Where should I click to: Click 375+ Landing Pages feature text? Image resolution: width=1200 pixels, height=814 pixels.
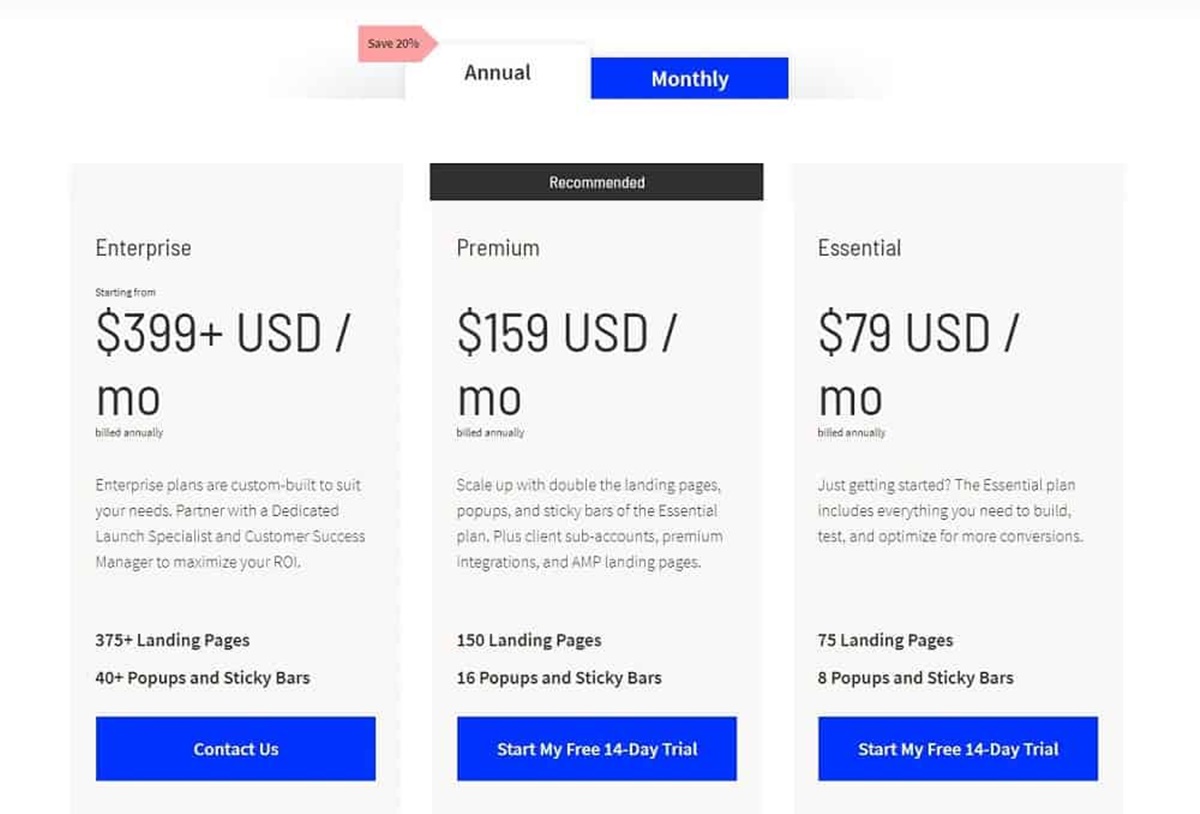pyautogui.click(x=172, y=640)
